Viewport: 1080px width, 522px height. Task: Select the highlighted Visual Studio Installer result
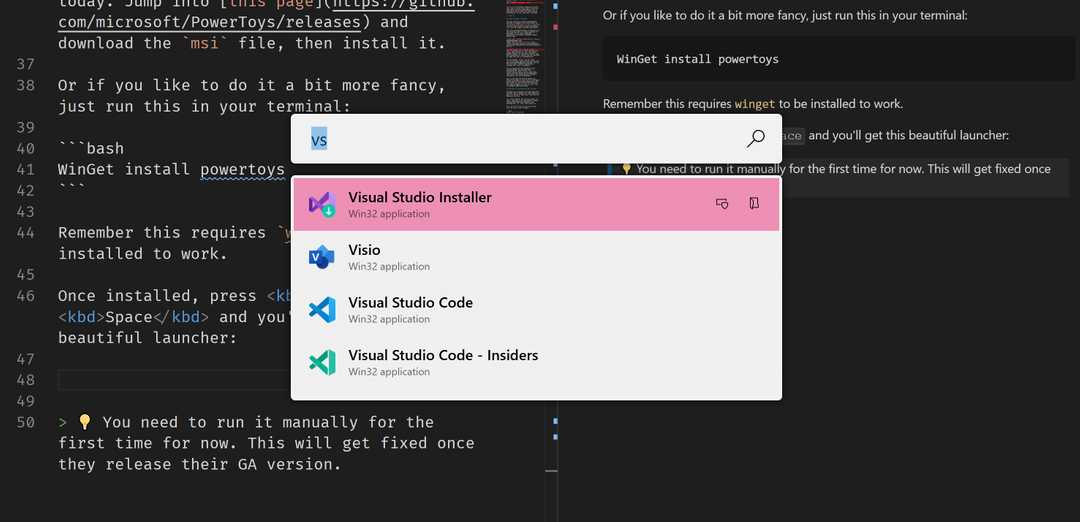click(537, 204)
